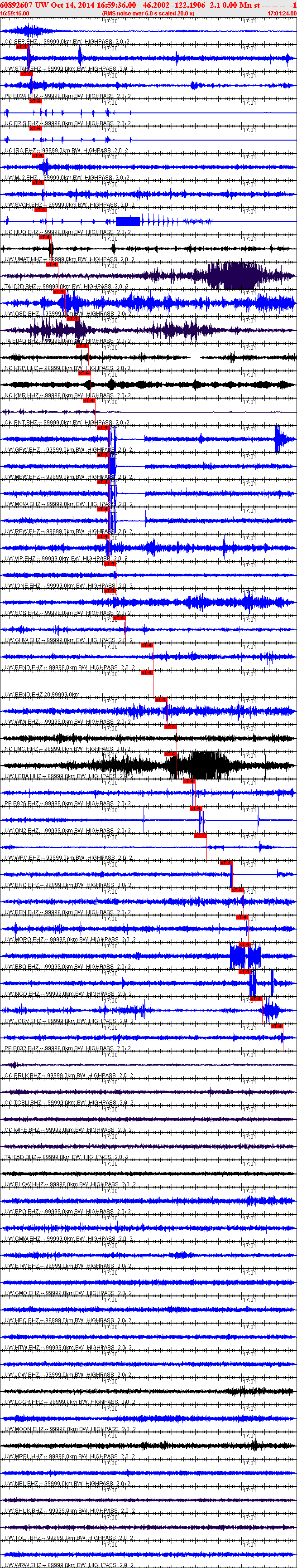The width and height of the screenshot is (297, 1568).
Task: Click red pick marker on CC SEP trace
Action: click(x=22, y=46)
